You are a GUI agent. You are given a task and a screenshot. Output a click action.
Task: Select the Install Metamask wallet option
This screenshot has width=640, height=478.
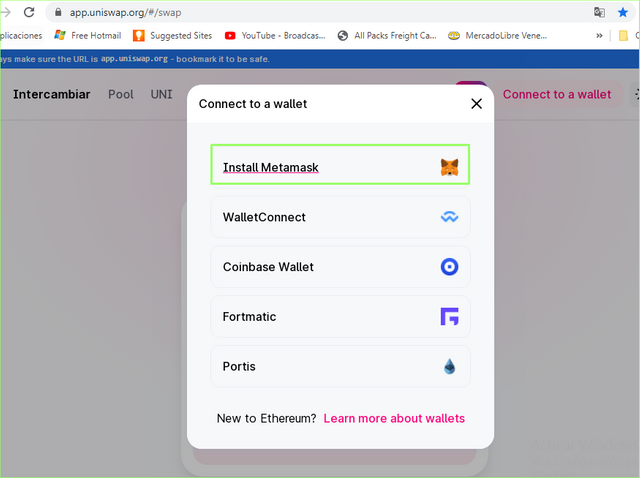[340, 165]
